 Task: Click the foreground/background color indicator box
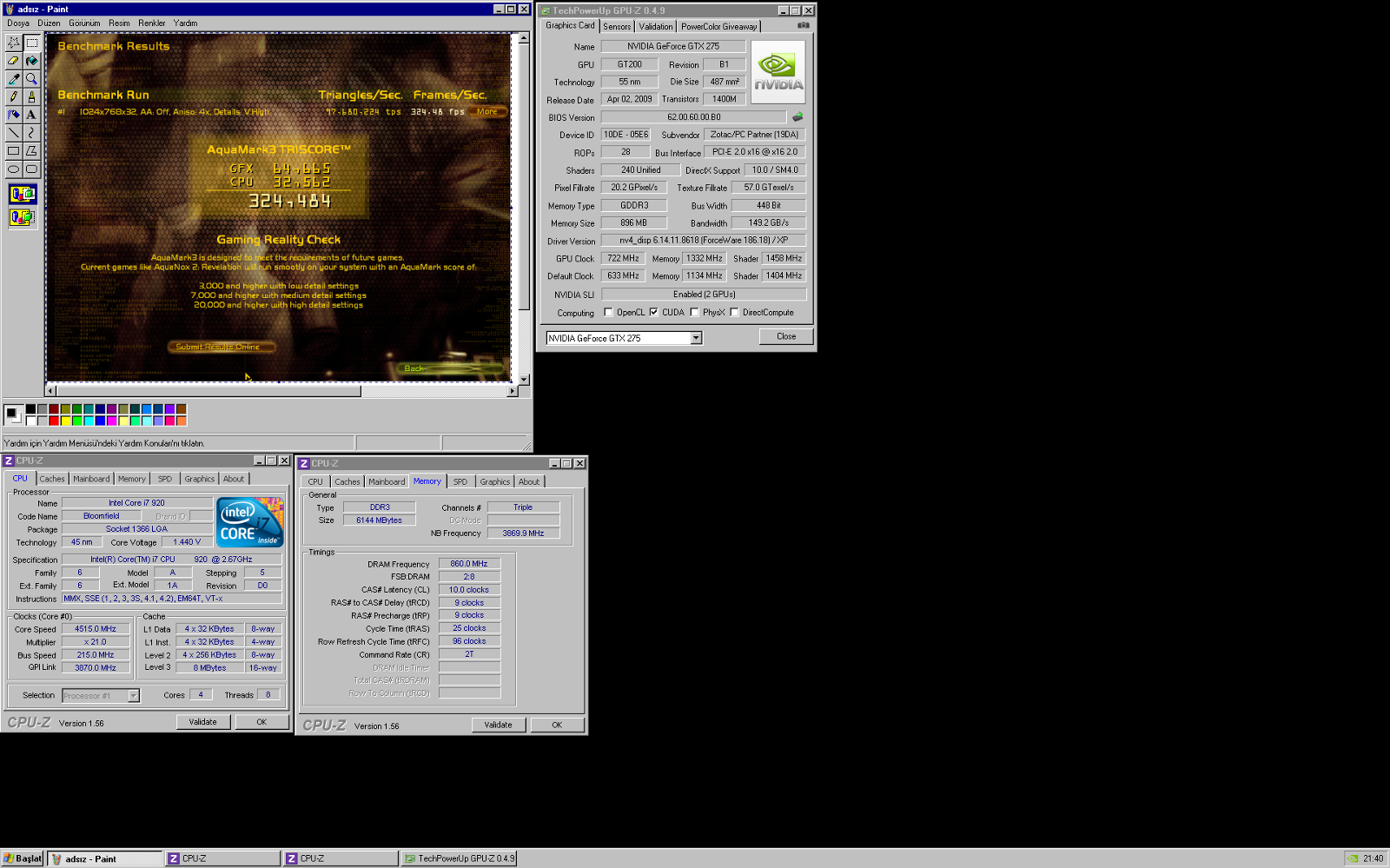coord(13,414)
